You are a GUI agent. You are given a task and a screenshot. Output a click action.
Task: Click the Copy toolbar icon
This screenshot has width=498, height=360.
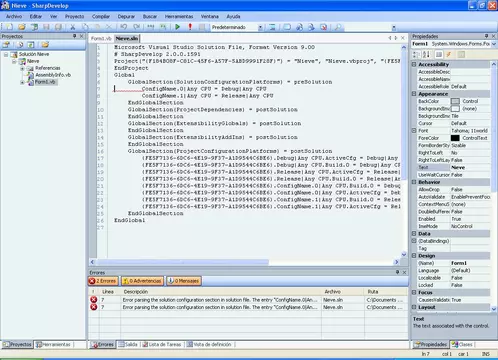(x=85, y=27)
